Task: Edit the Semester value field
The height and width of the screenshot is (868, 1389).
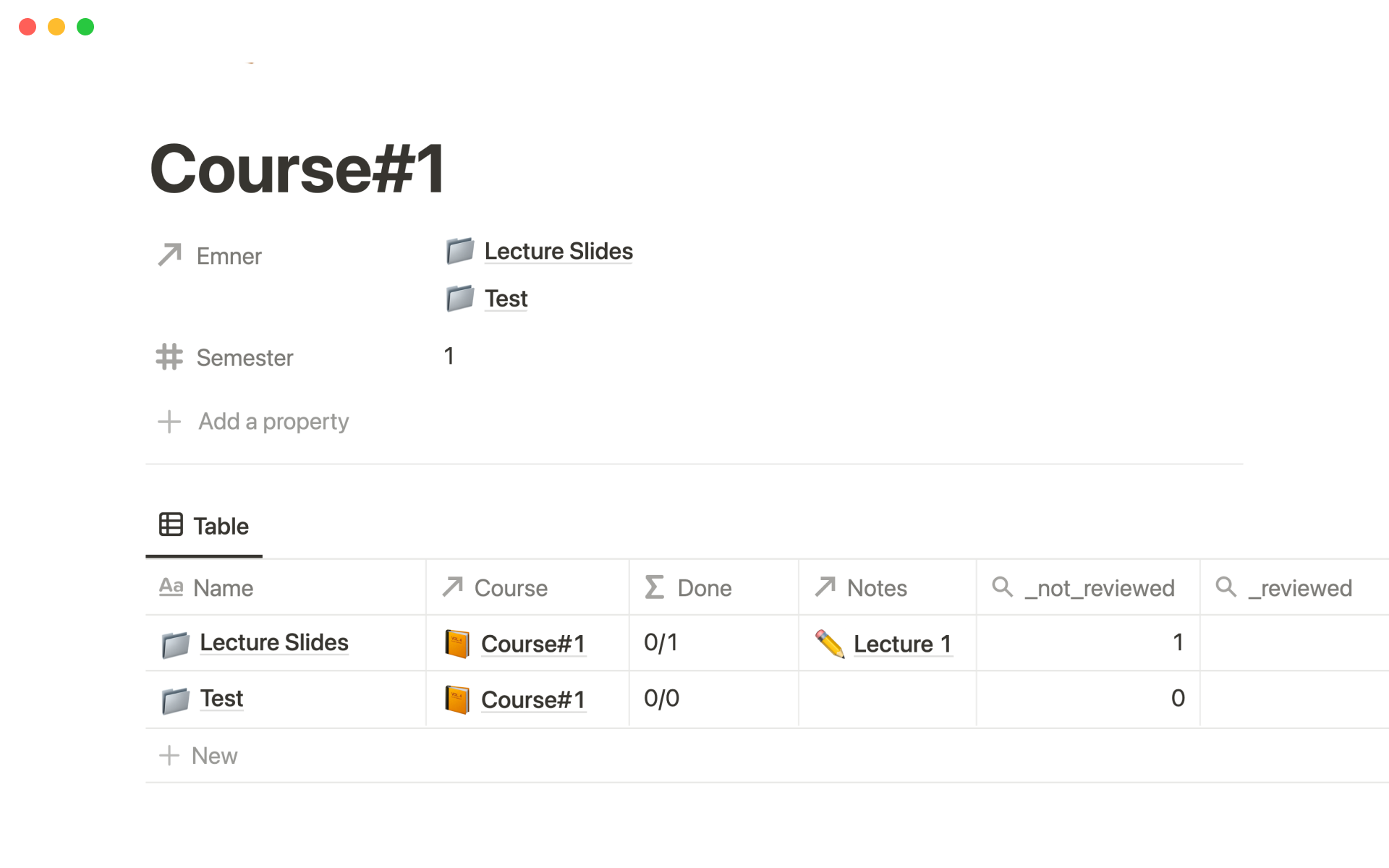Action: click(x=449, y=356)
